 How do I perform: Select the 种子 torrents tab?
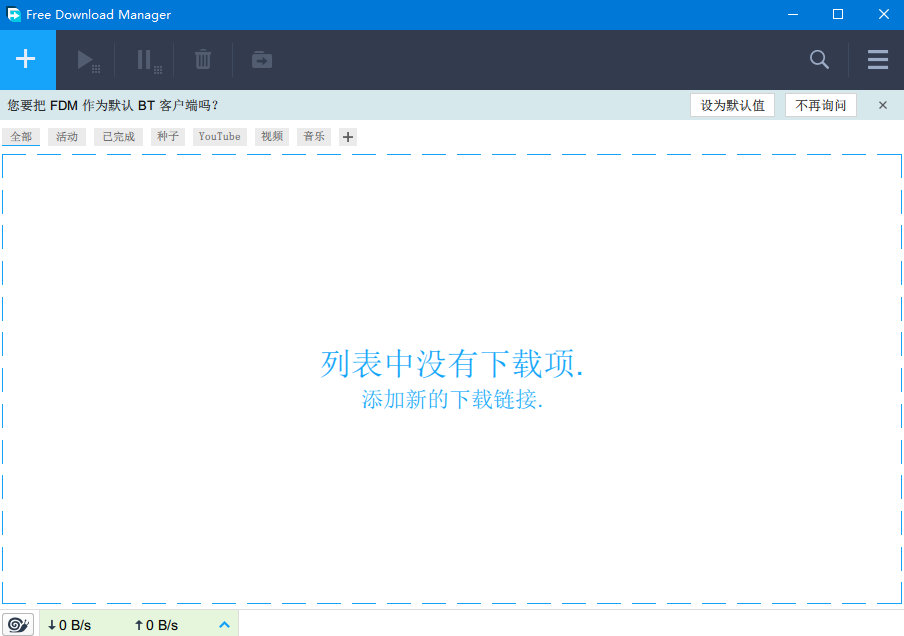[x=167, y=136]
